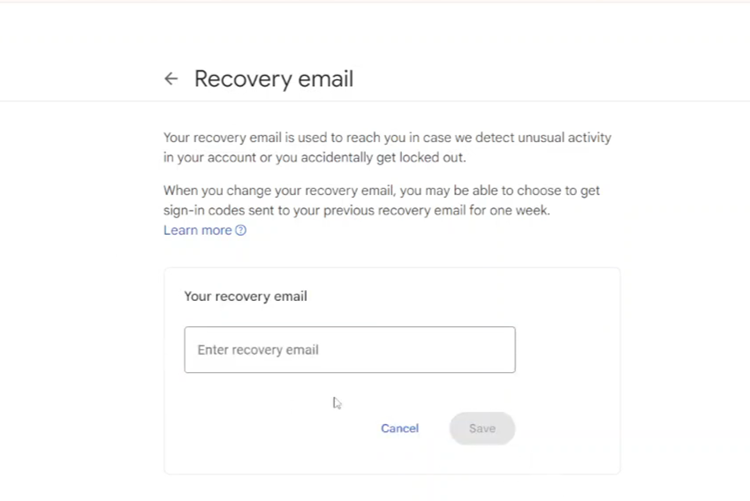Image resolution: width=750 pixels, height=501 pixels.
Task: Click the question mark help icon
Action: coord(241,230)
